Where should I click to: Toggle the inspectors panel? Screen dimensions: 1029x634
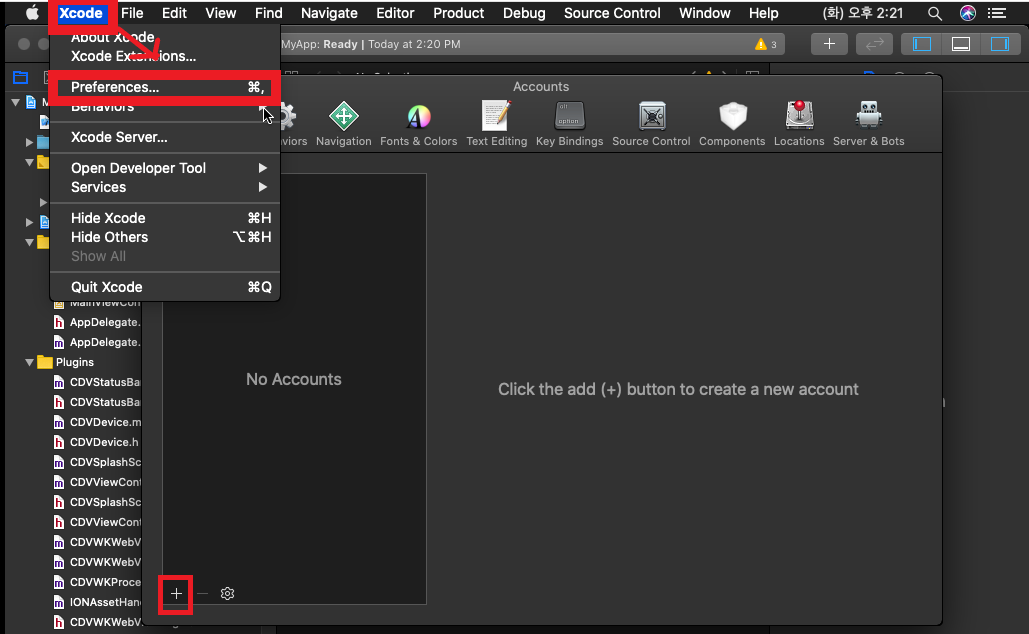click(999, 44)
